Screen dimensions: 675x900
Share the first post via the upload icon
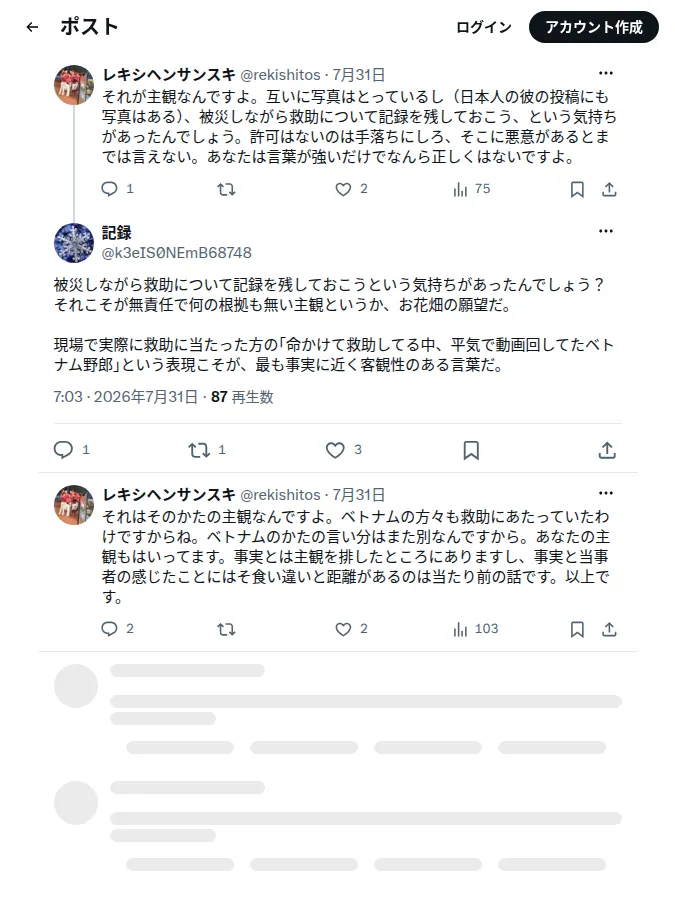[x=609, y=189]
